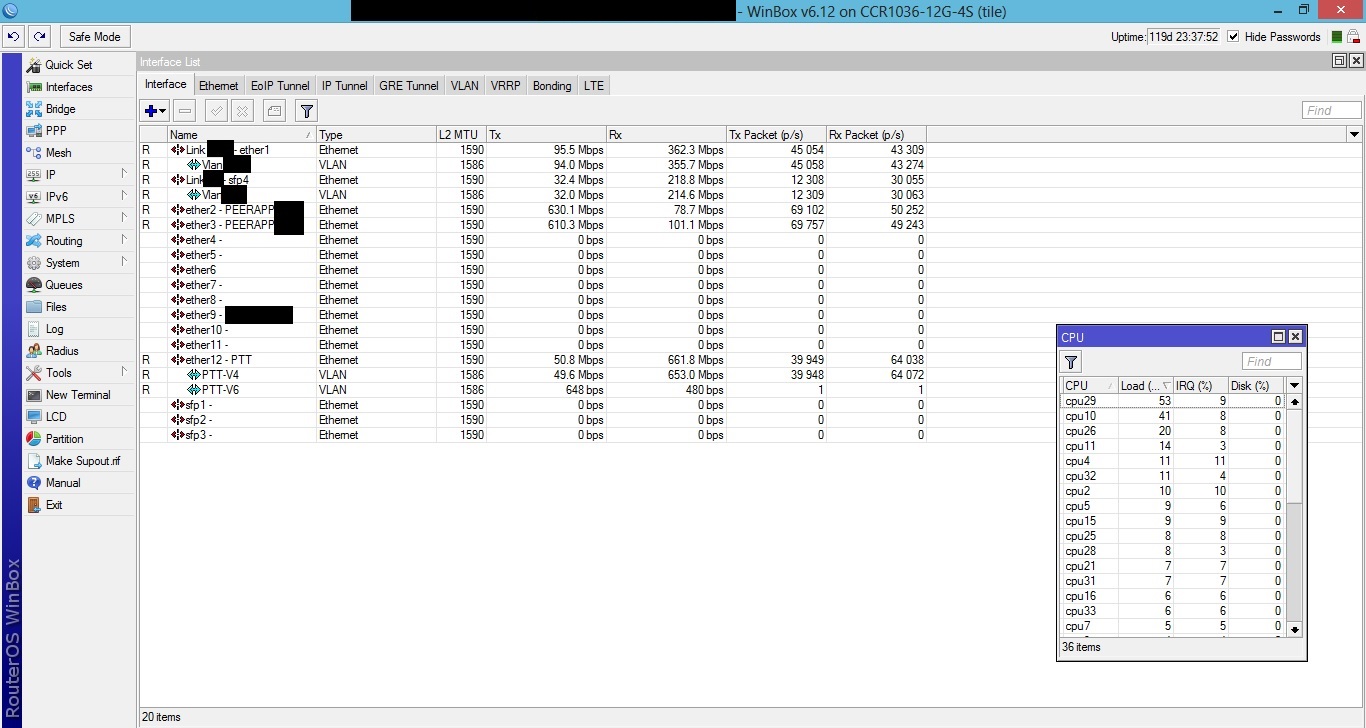Toggle the Safe Mode button
The height and width of the screenshot is (728, 1366).
95,37
